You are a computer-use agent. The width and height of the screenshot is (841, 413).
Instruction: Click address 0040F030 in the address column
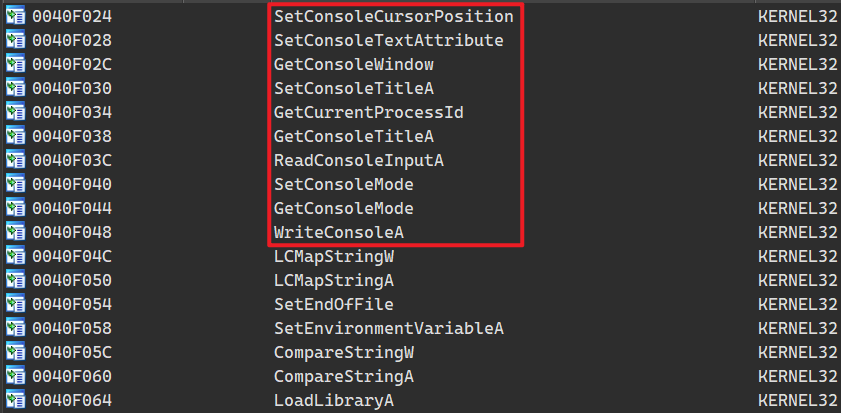72,89
